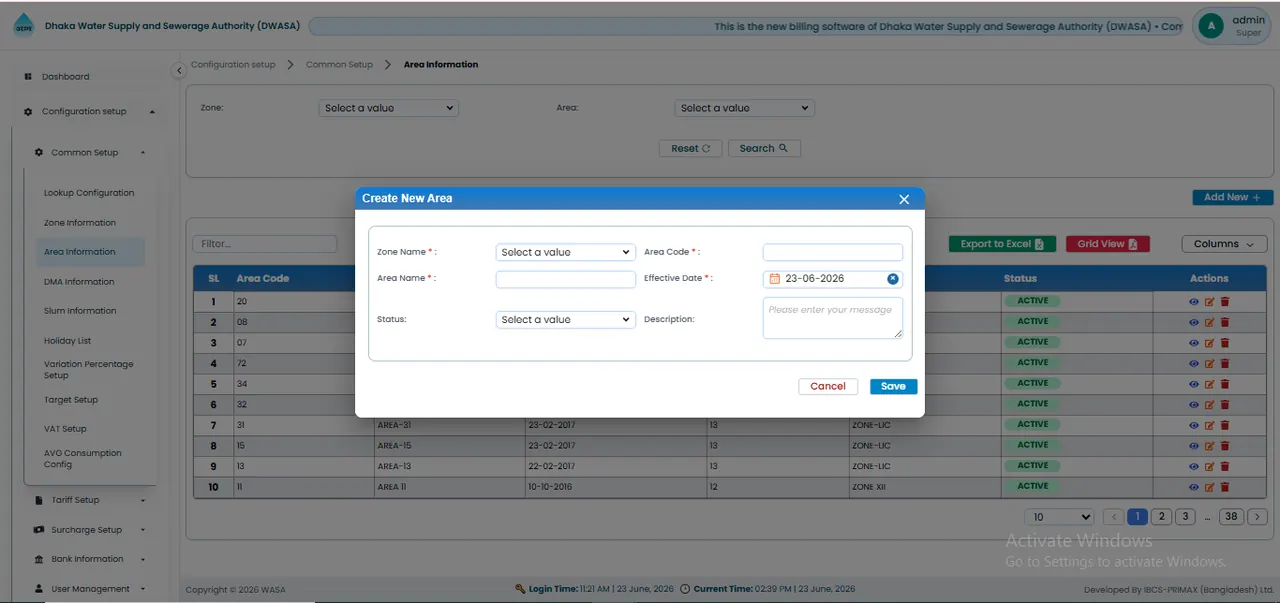Focus the Area Name input field
This screenshot has height=603, width=1280.
coord(566,279)
